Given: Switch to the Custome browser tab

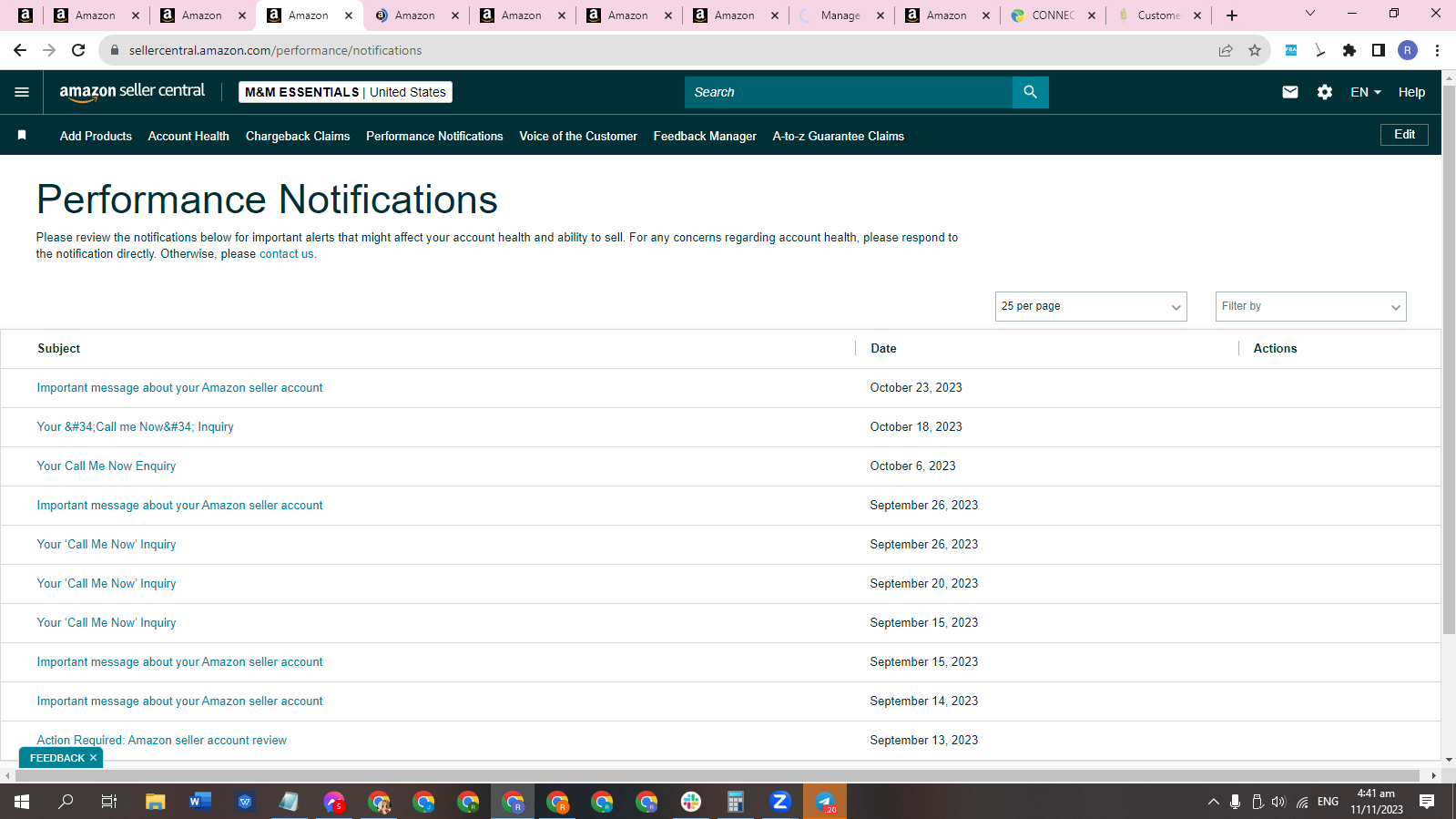Looking at the screenshot, I should pos(1158,15).
